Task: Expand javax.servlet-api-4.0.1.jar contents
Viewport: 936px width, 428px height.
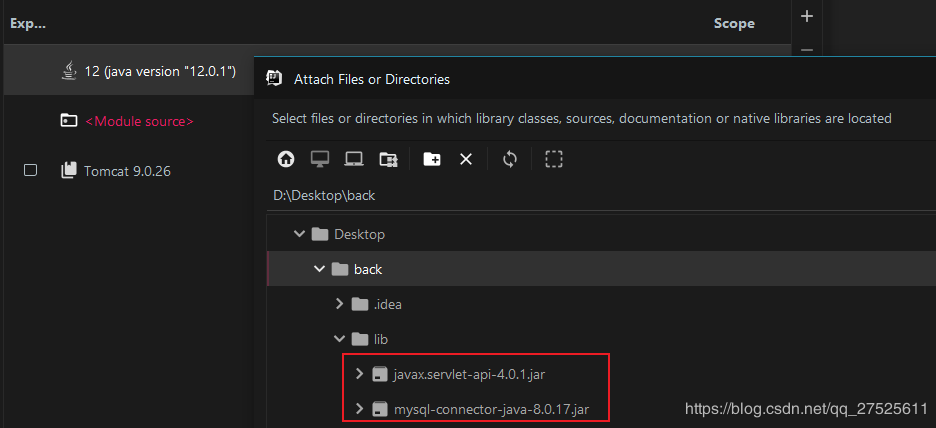Action: (360, 374)
